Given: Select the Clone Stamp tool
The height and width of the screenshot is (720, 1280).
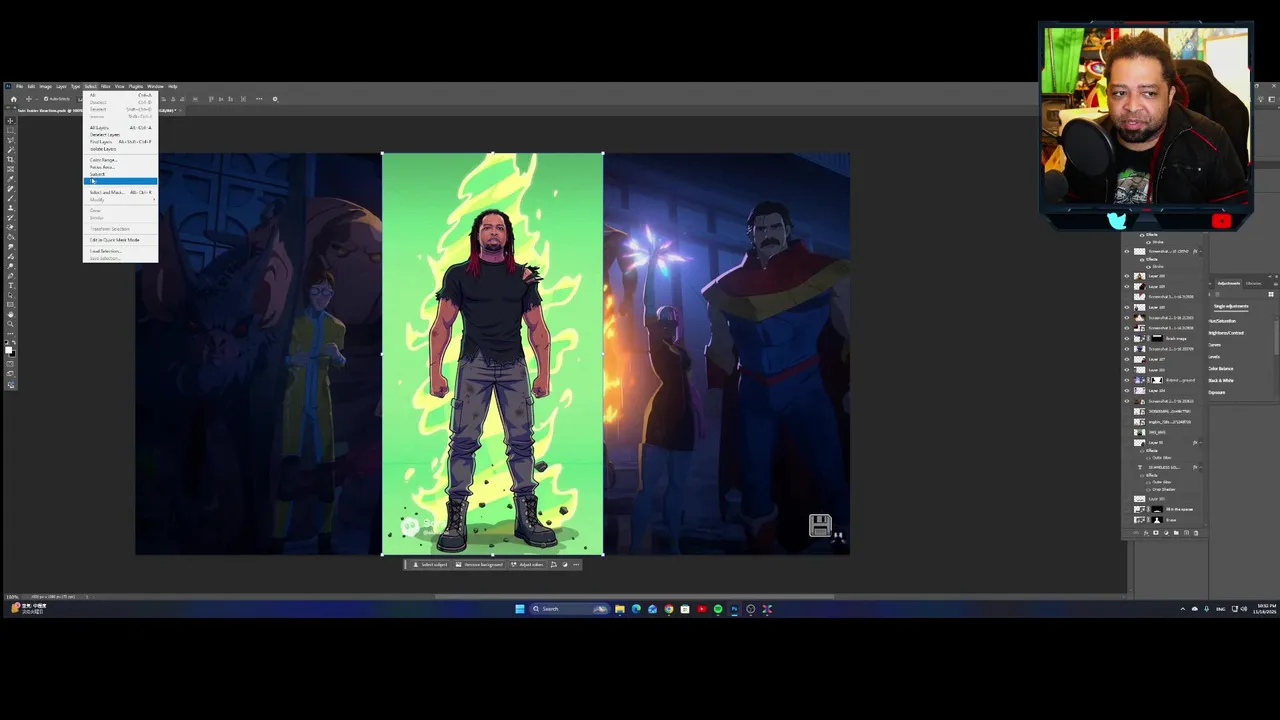Looking at the screenshot, I should click(x=10, y=207).
